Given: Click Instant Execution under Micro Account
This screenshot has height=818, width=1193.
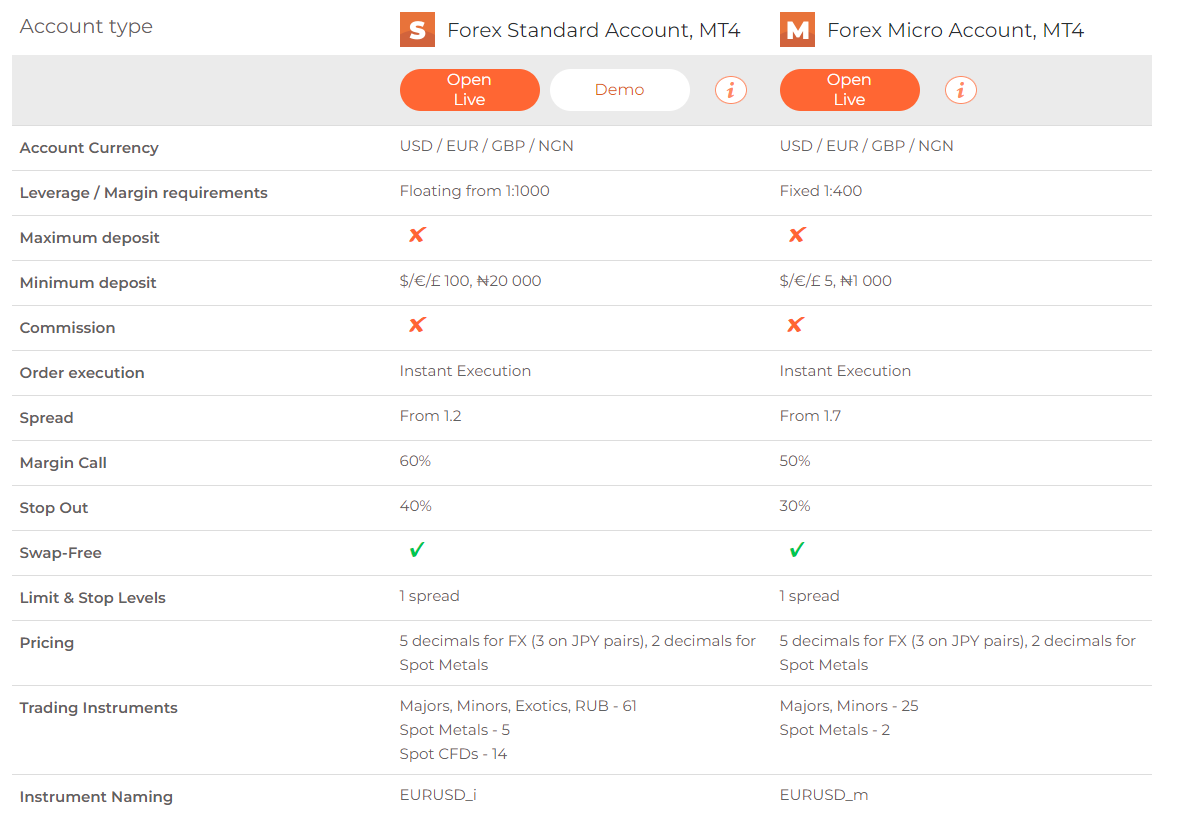Looking at the screenshot, I should pos(845,371).
